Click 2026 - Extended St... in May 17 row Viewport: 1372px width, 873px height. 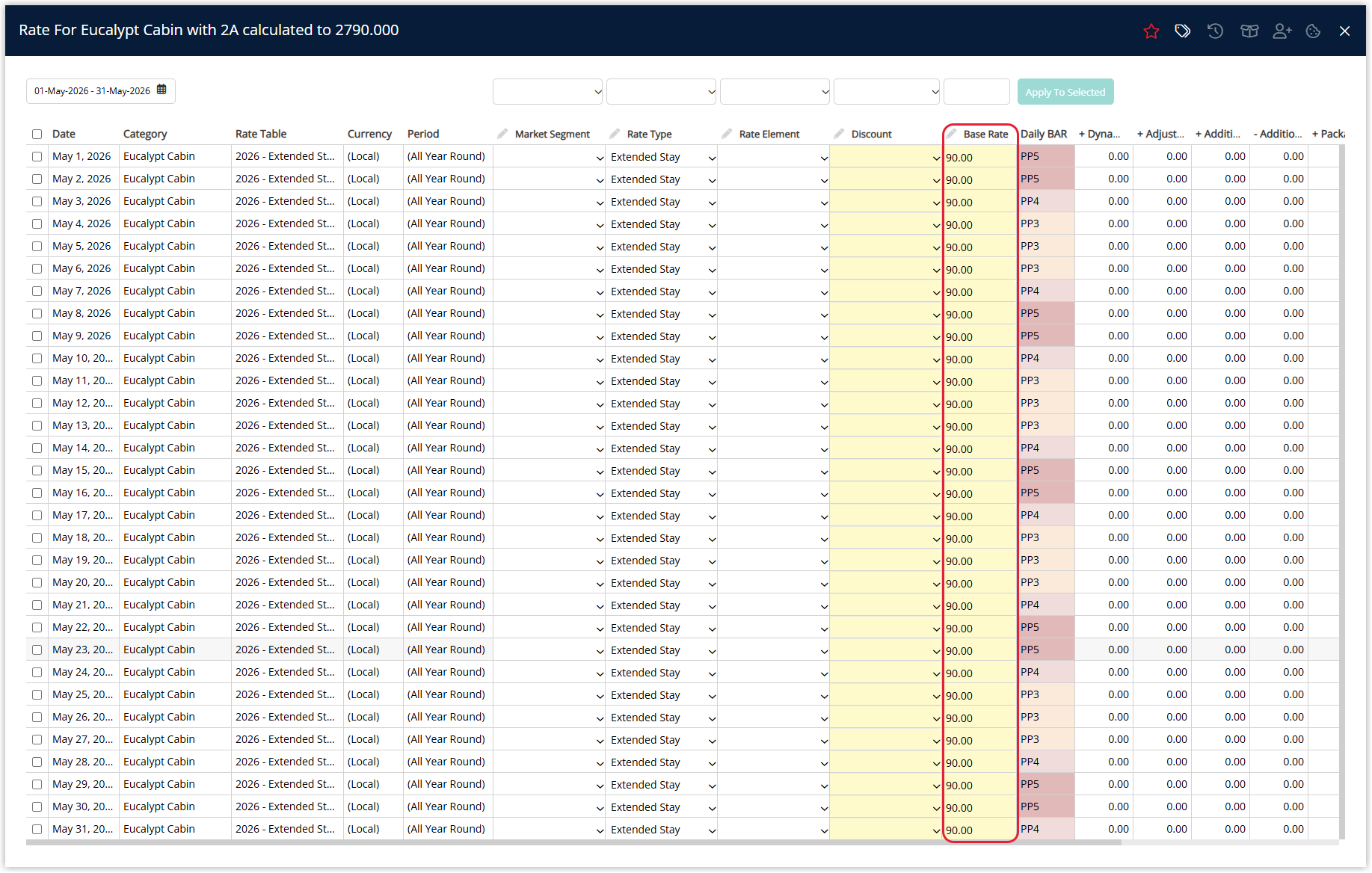pyautogui.click(x=285, y=515)
